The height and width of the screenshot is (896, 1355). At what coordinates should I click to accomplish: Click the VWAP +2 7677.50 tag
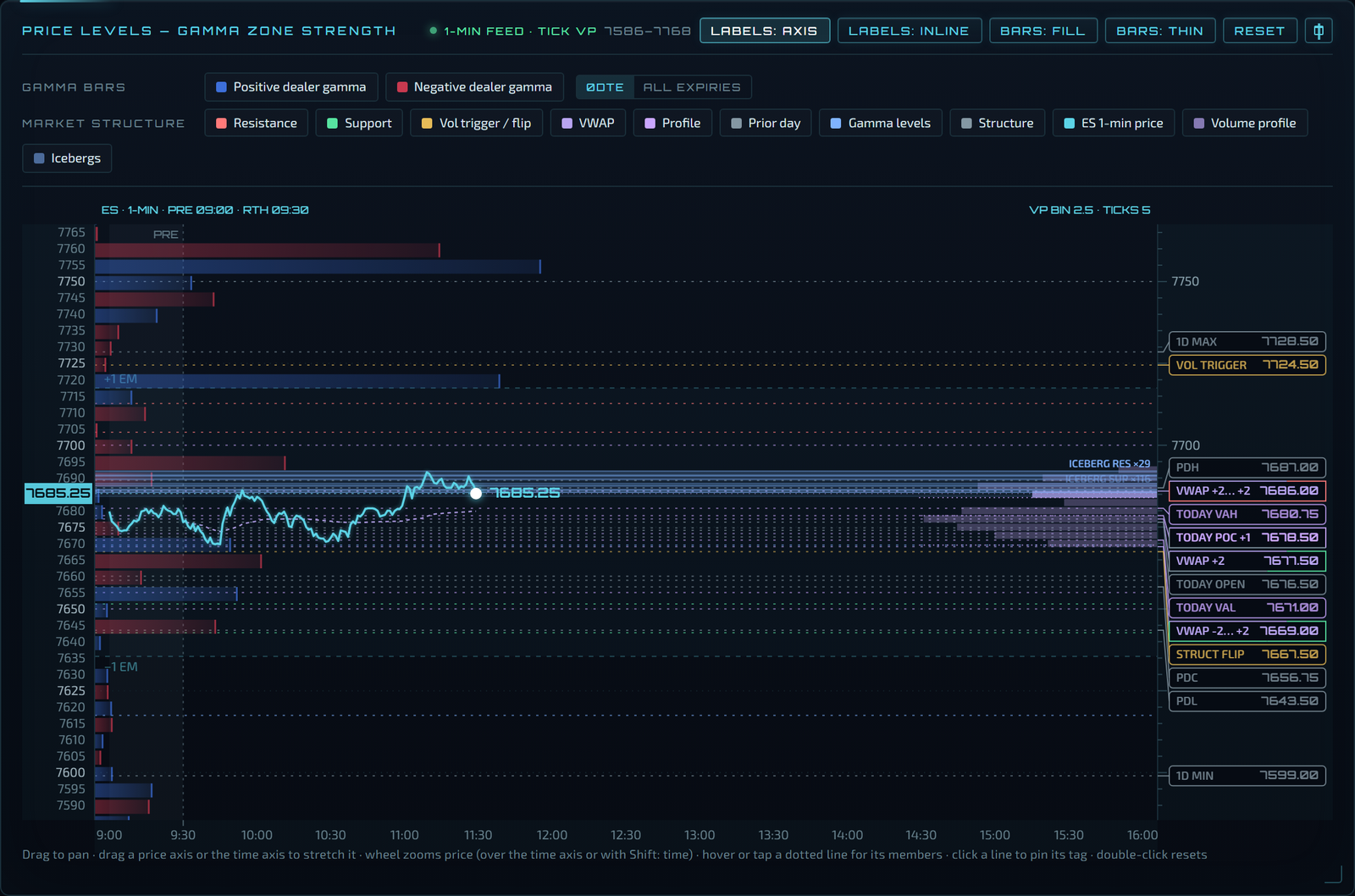(1247, 561)
